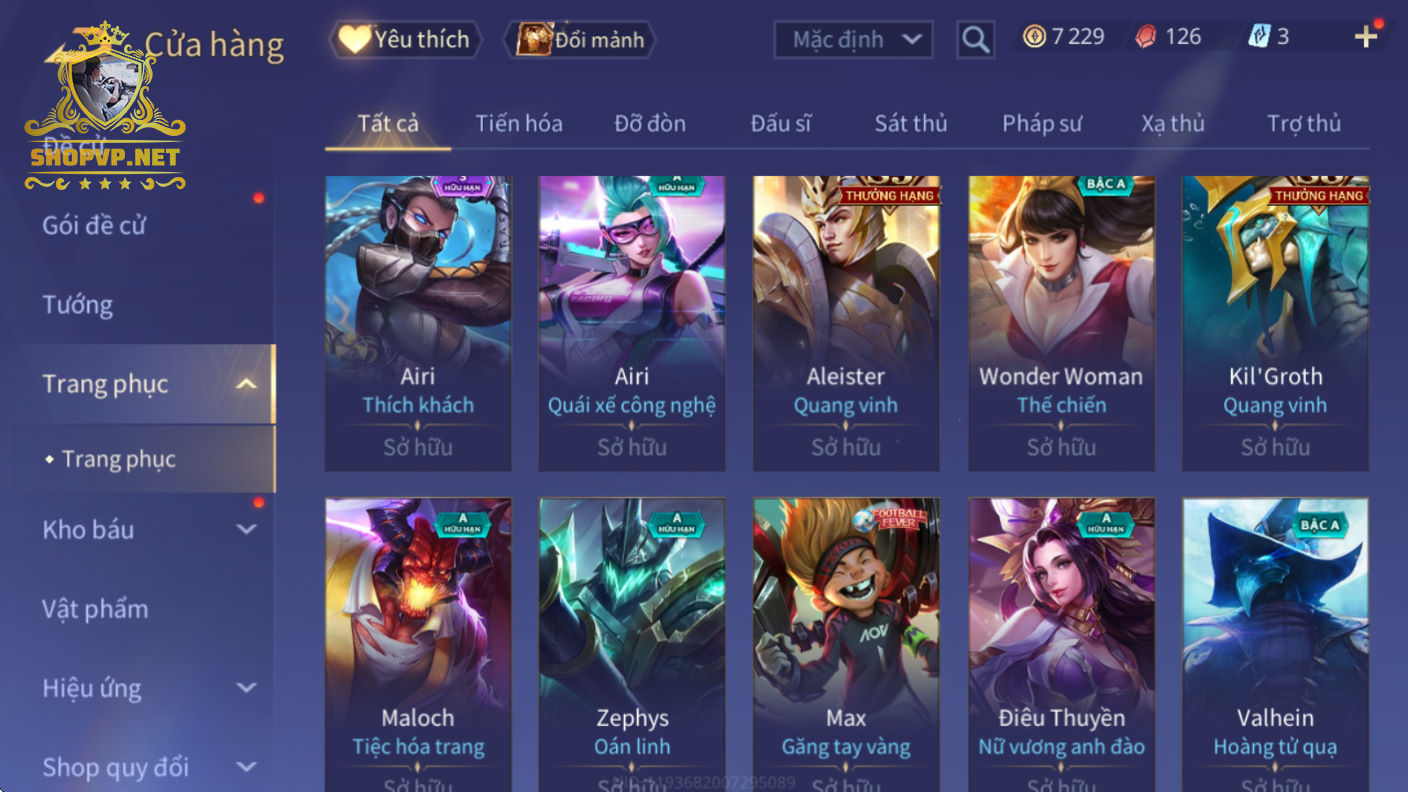The height and width of the screenshot is (792, 1408).
Task: Select the Sát thủ tab
Action: tap(910, 123)
